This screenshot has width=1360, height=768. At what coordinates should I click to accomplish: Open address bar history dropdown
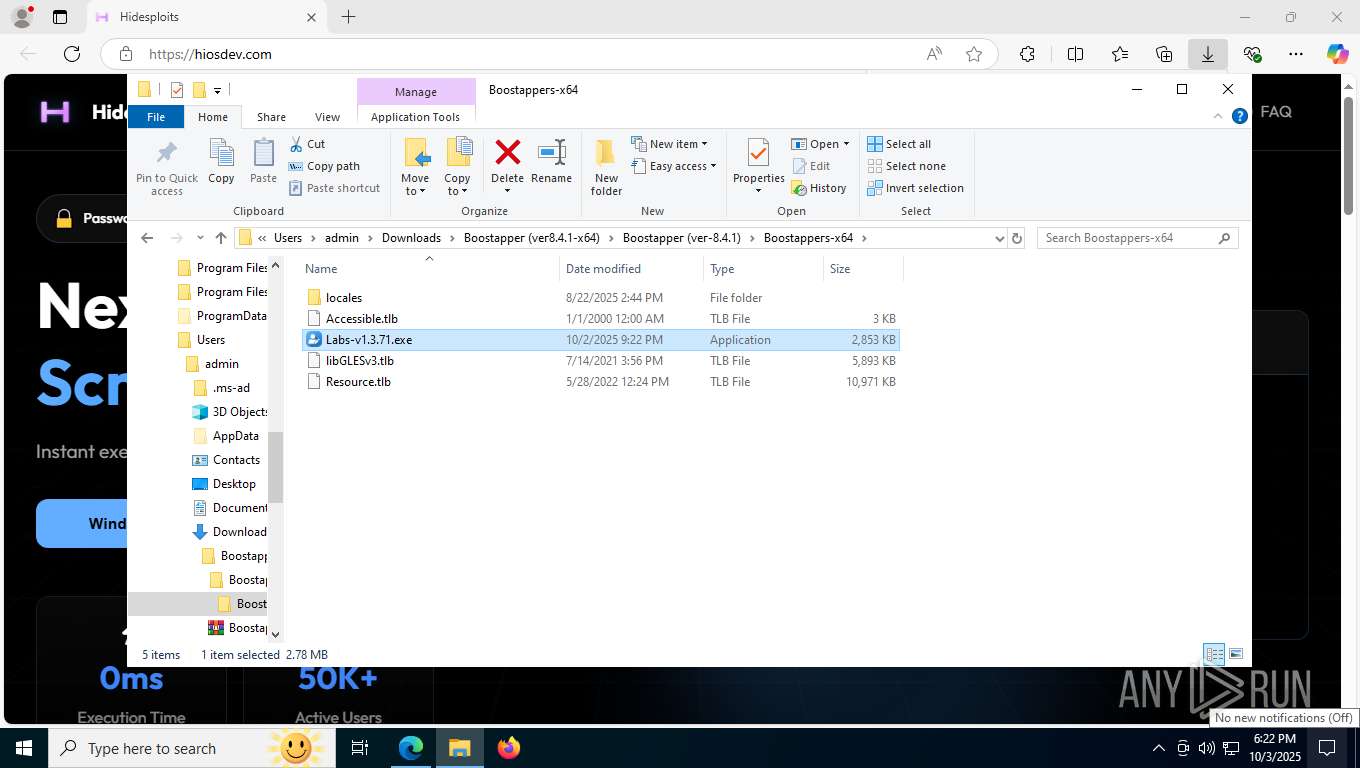pyautogui.click(x=999, y=238)
